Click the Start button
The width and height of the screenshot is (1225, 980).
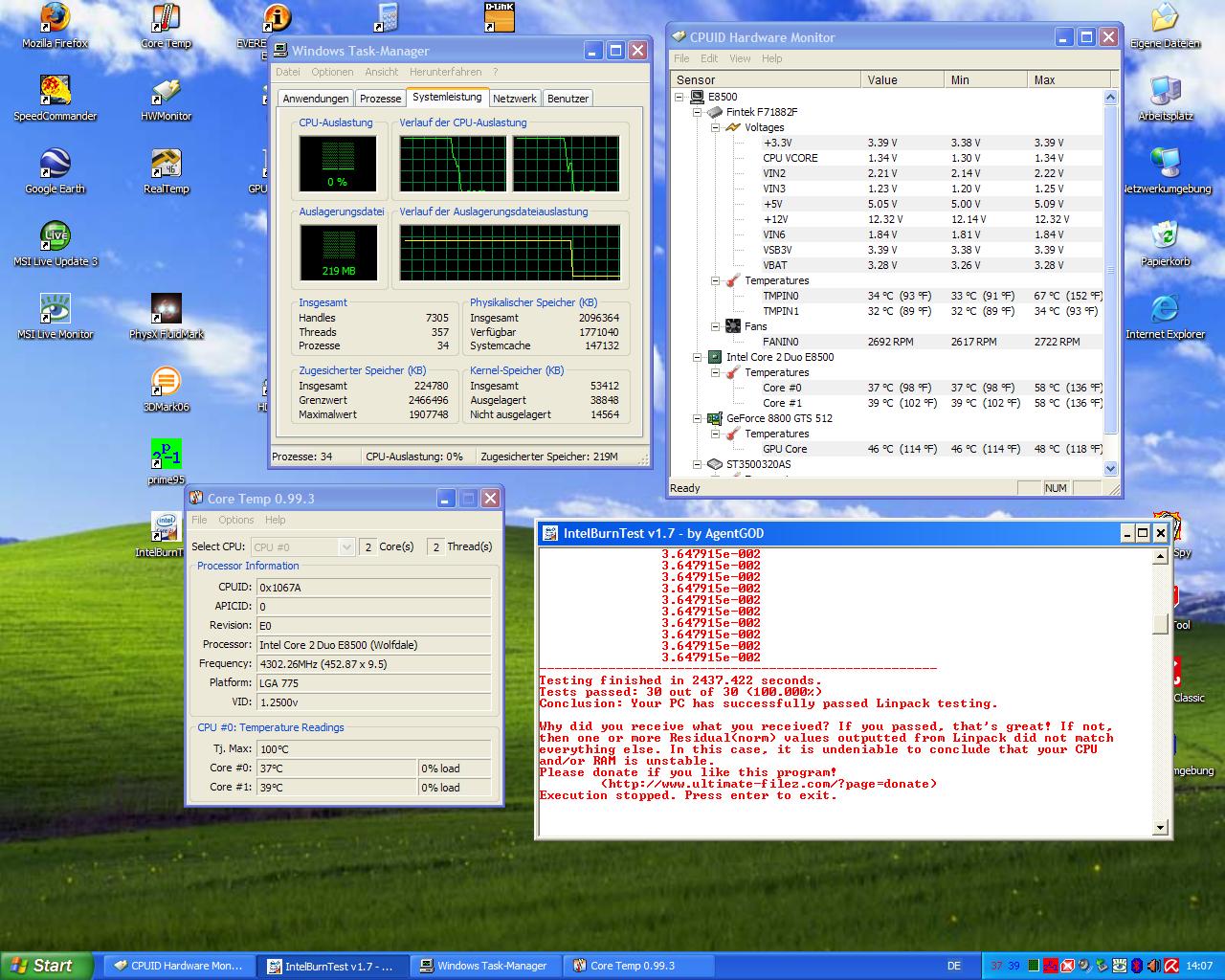[46, 966]
